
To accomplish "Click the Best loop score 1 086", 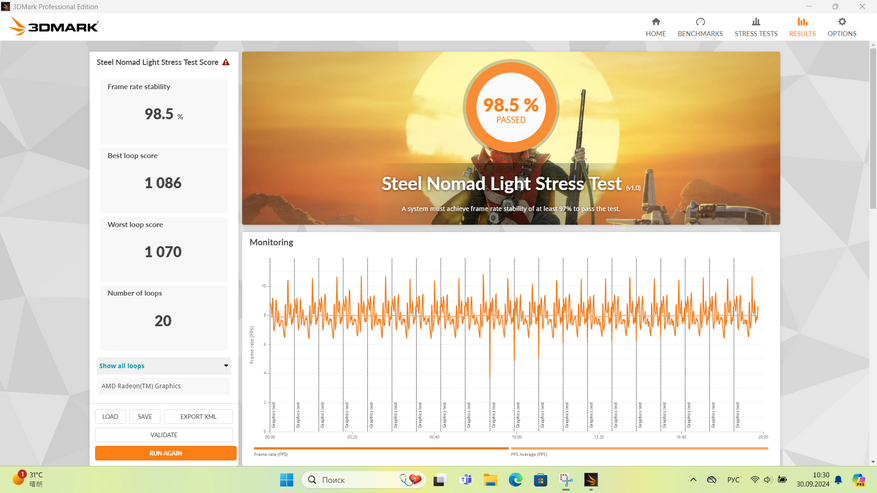I will pos(163,183).
